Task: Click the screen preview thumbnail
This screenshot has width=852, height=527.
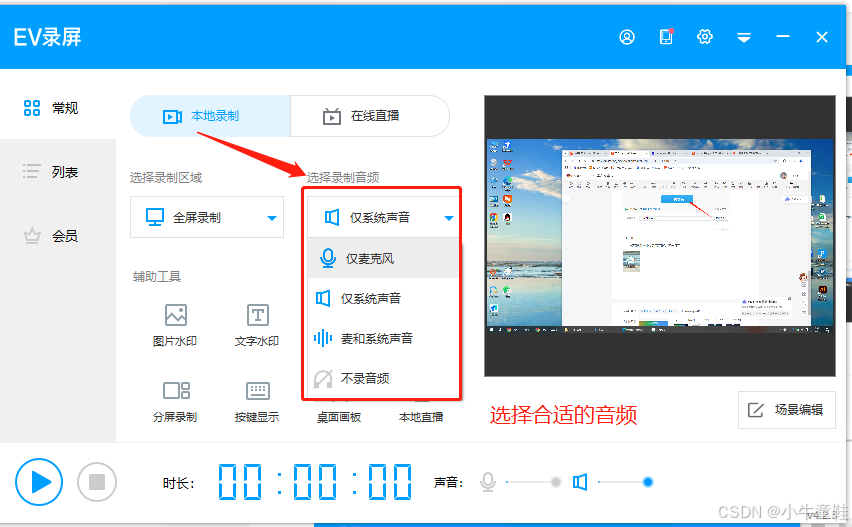Action: pyautogui.click(x=660, y=236)
